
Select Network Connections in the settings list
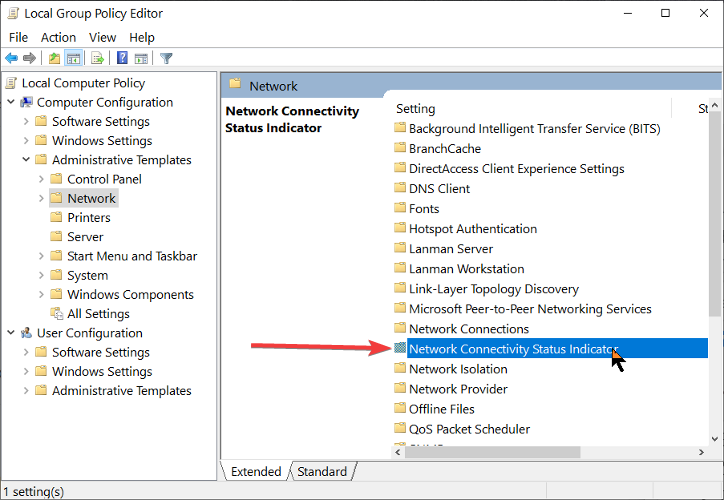[469, 329]
